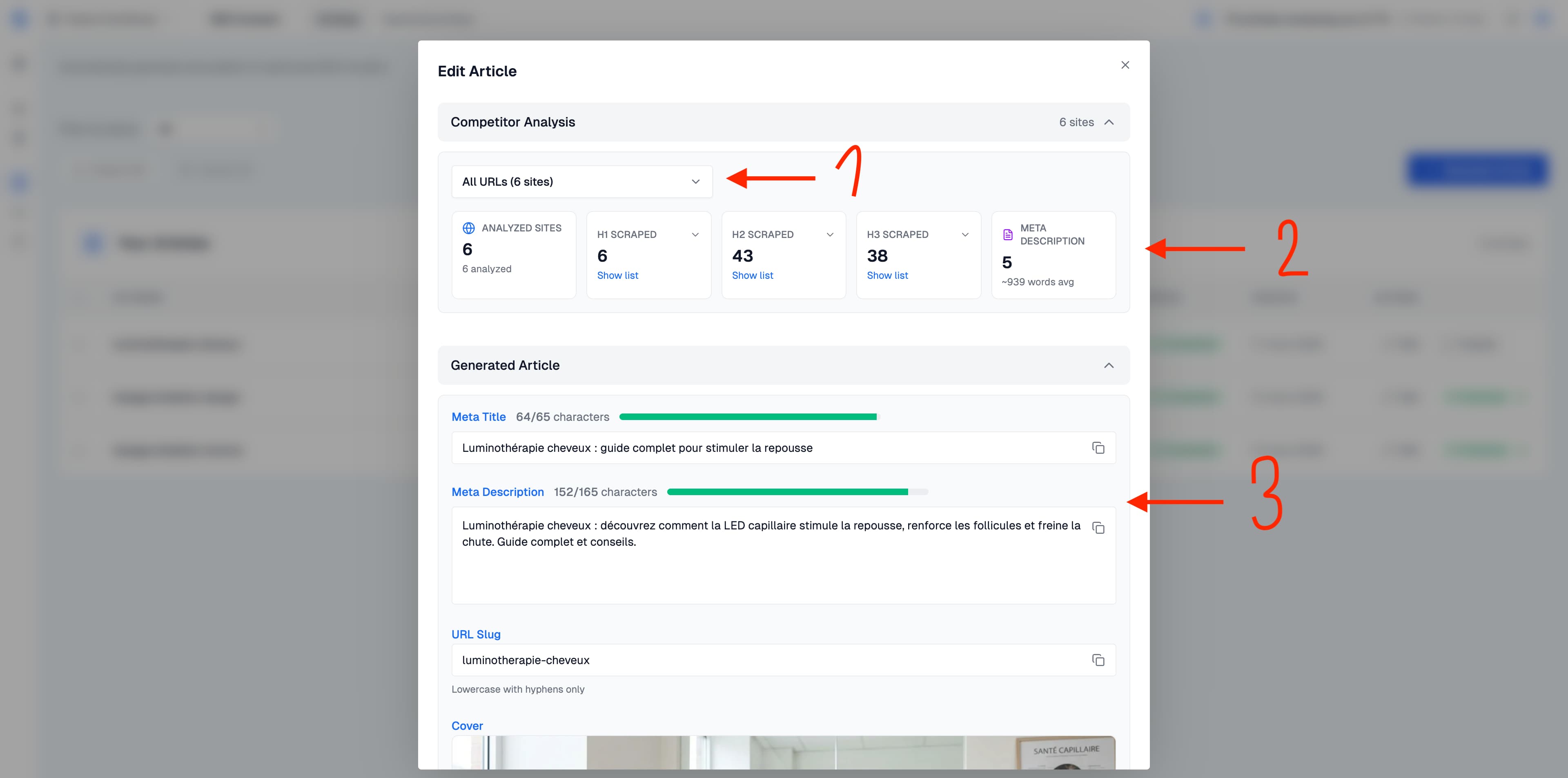
Task: Expand the H1 Scraped chevron
Action: click(695, 235)
